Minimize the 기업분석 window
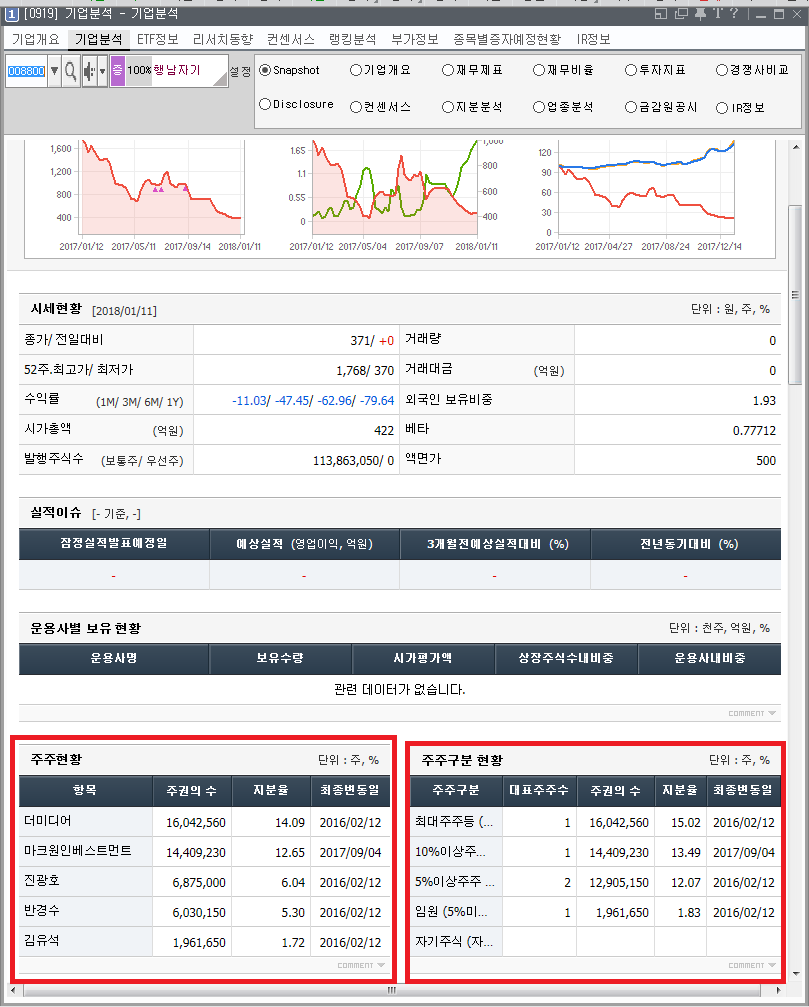Screen dimensions: 809x1007 pyautogui.click(x=761, y=14)
